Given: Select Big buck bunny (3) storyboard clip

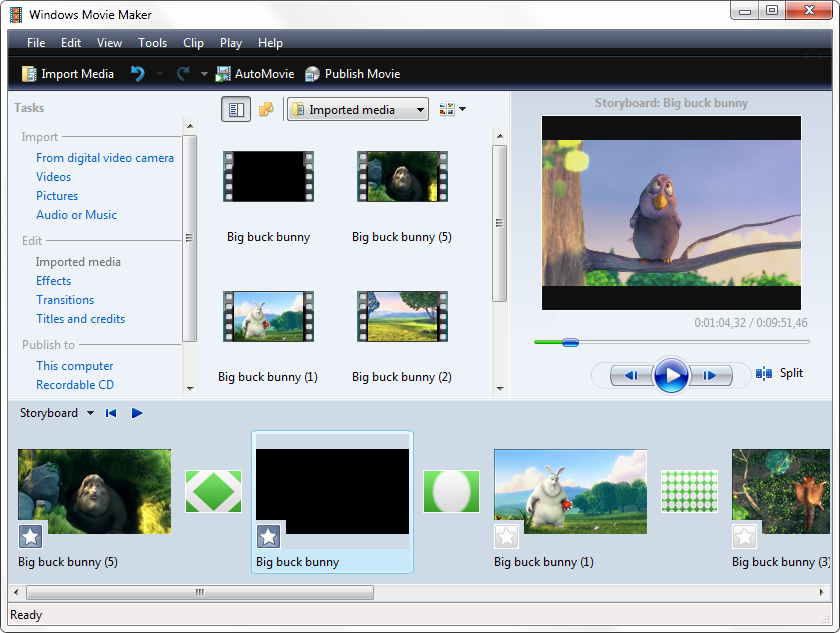Looking at the screenshot, I should 781,491.
